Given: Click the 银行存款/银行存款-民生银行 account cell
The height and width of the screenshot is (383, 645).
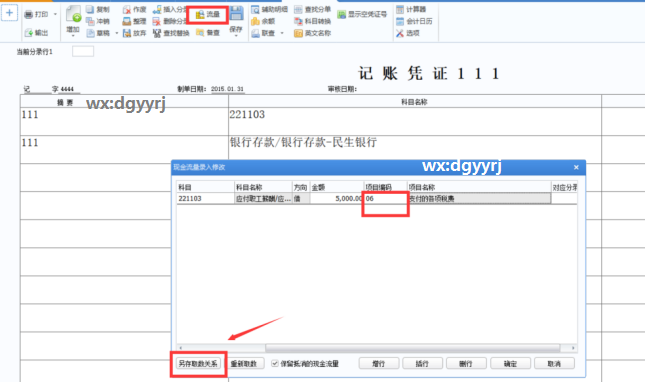Looking at the screenshot, I should [415, 150].
